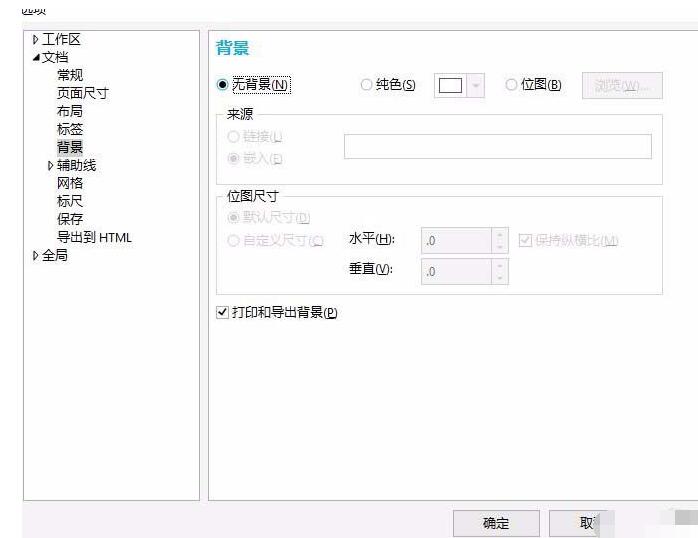Click the 水平(H) size value field
Screen dimensions: 698x538
pos(456,241)
